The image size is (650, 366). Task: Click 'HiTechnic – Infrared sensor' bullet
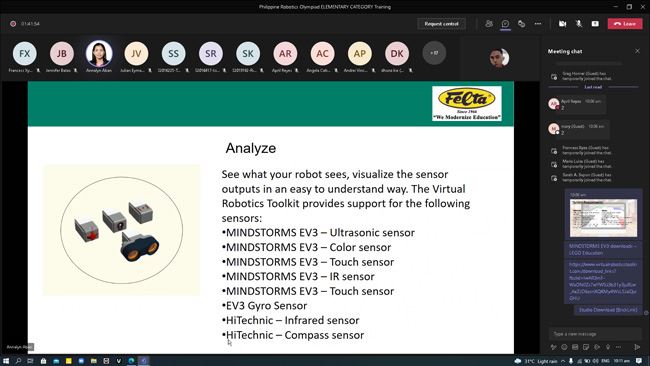click(291, 320)
